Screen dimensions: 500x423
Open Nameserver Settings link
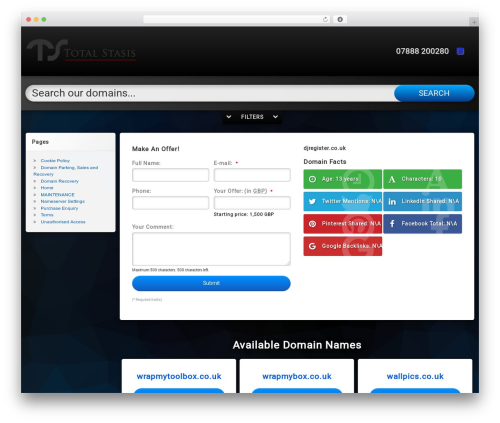point(63,201)
